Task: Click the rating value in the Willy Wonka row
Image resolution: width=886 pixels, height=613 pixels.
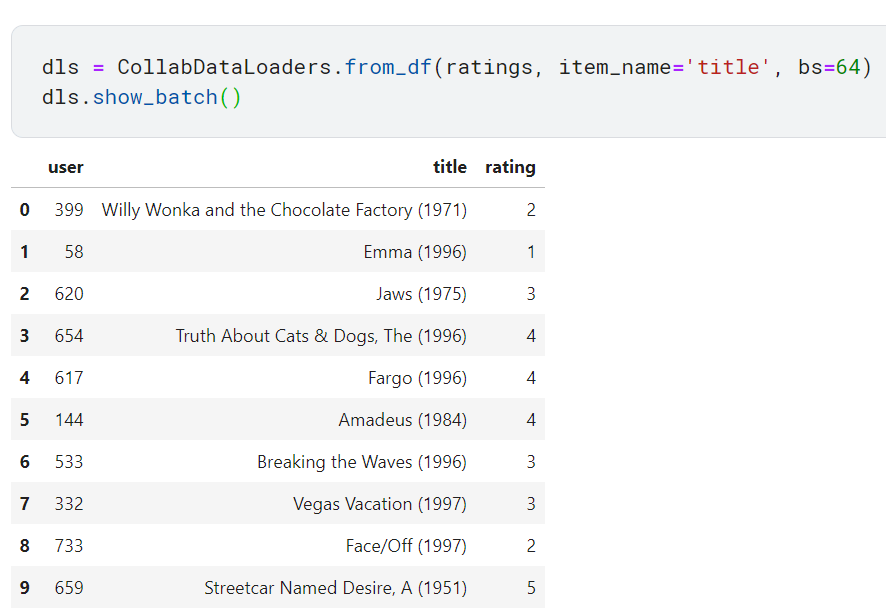Action: [531, 210]
